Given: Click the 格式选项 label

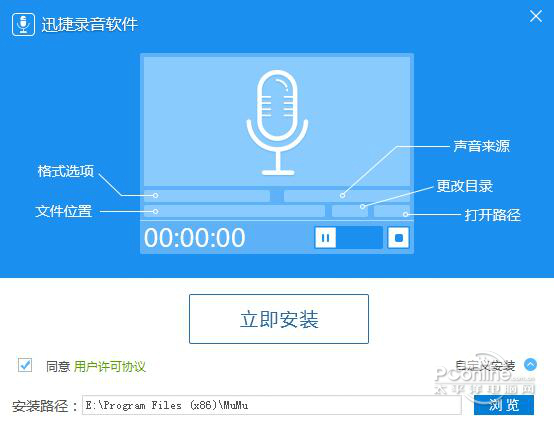Looking at the screenshot, I should tap(66, 171).
